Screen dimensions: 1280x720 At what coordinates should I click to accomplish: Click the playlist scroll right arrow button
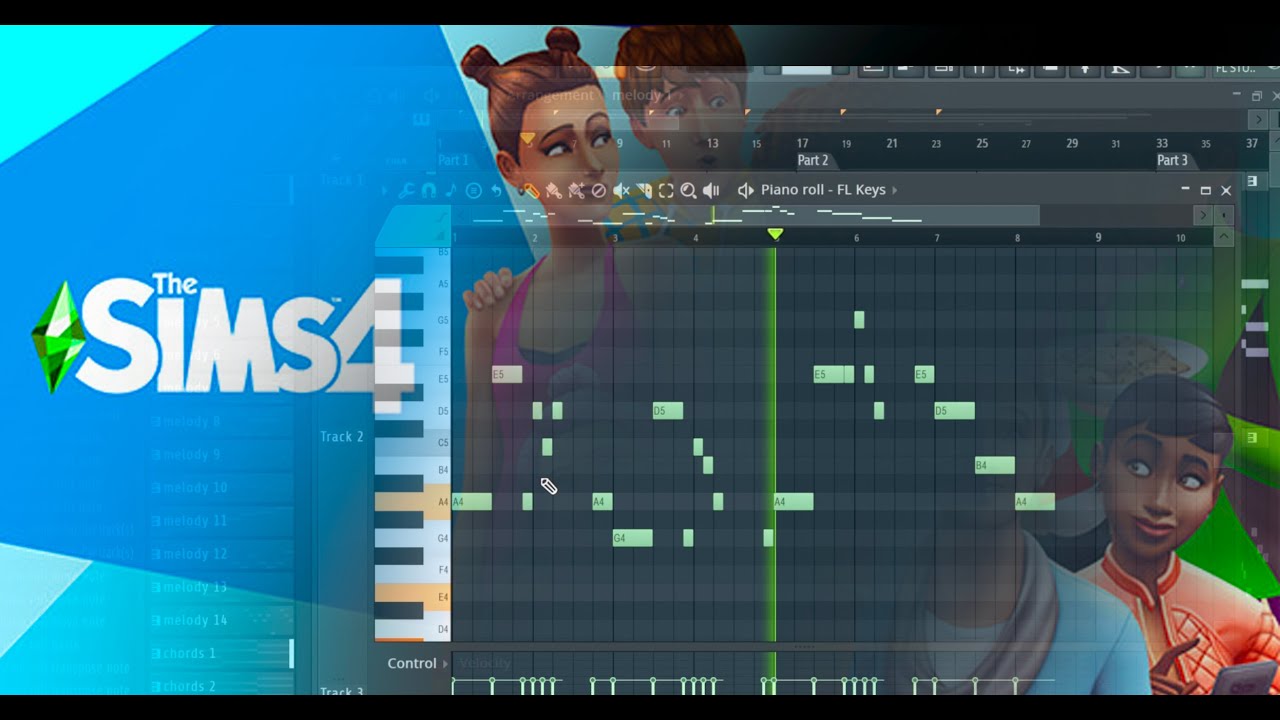[x=1258, y=119]
